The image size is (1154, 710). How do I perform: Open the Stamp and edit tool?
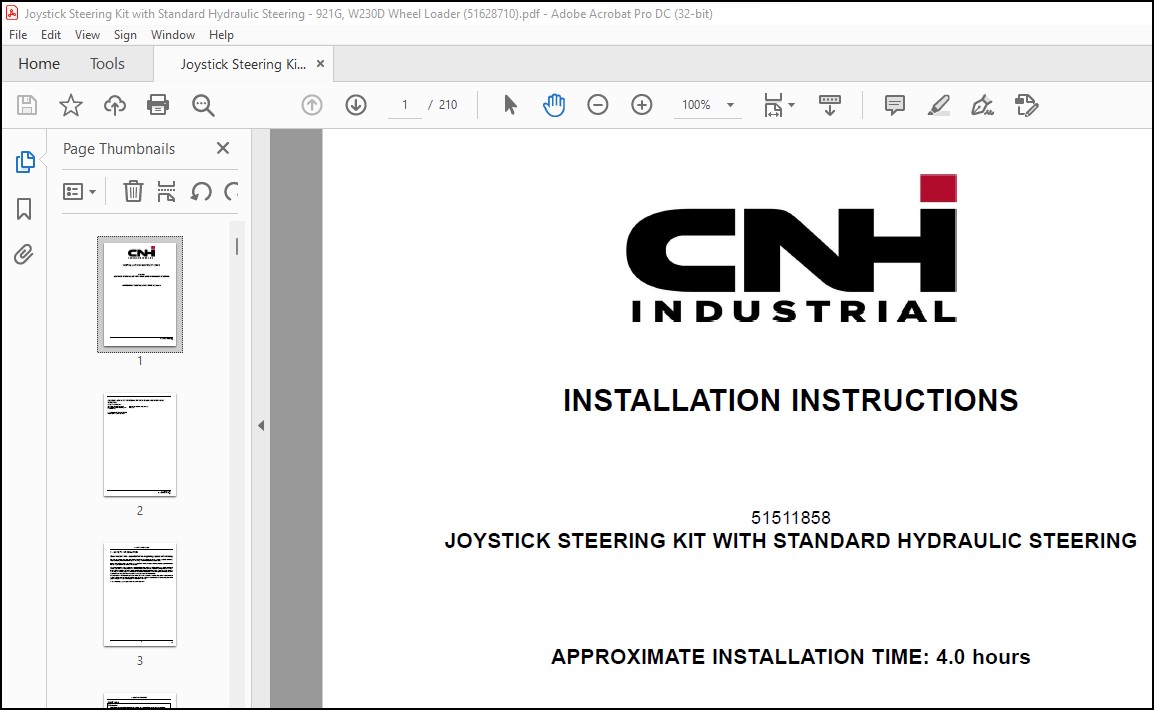(x=1027, y=105)
